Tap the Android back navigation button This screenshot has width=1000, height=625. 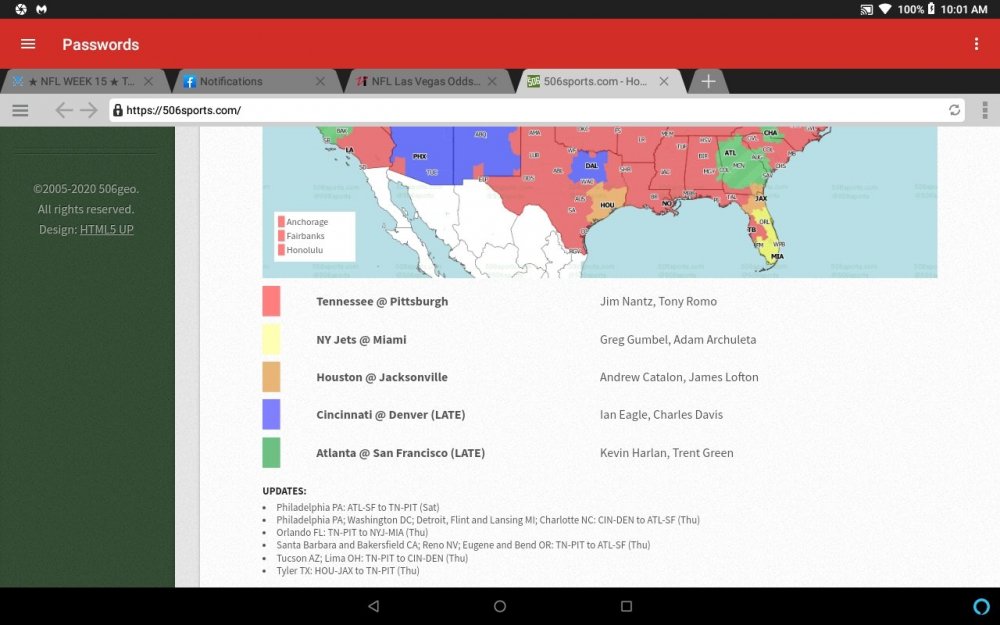pos(374,606)
